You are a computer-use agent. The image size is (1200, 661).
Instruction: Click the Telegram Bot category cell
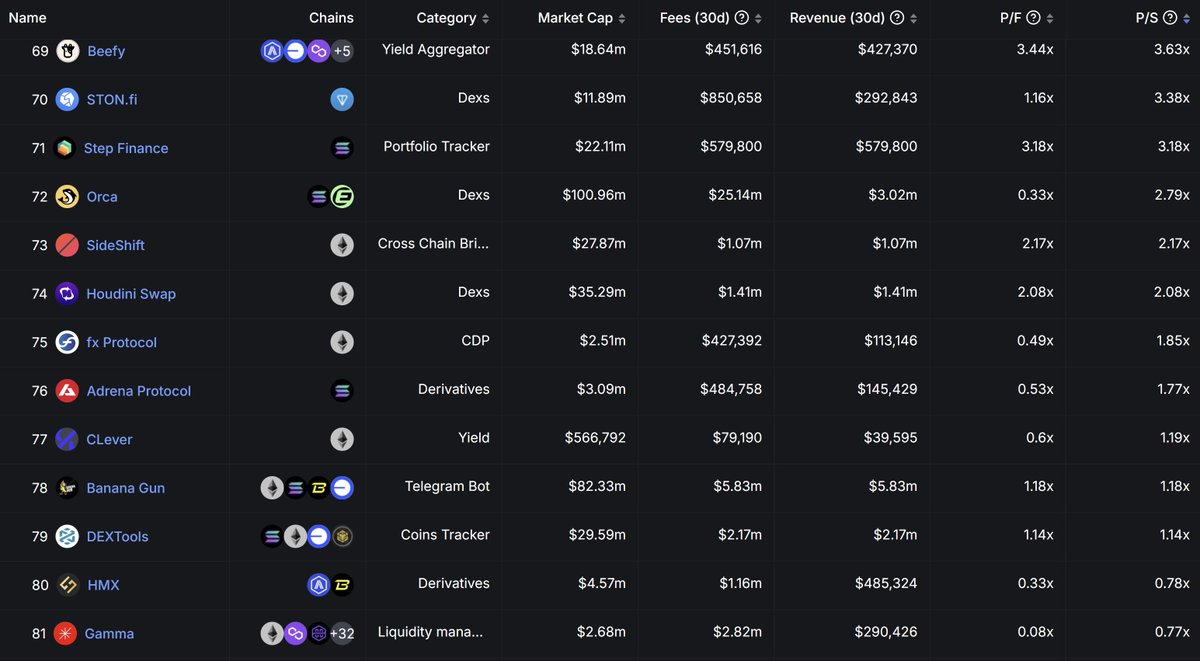[x=447, y=486]
